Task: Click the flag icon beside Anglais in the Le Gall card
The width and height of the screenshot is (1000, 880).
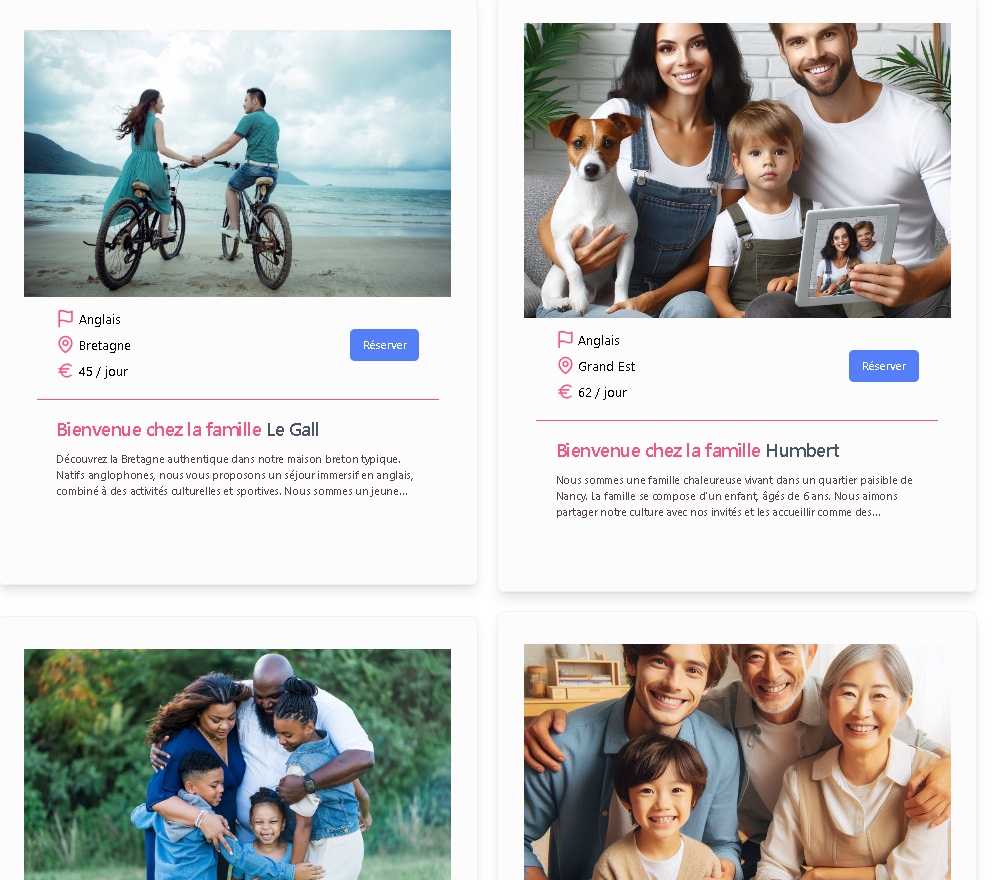Action: coord(65,318)
